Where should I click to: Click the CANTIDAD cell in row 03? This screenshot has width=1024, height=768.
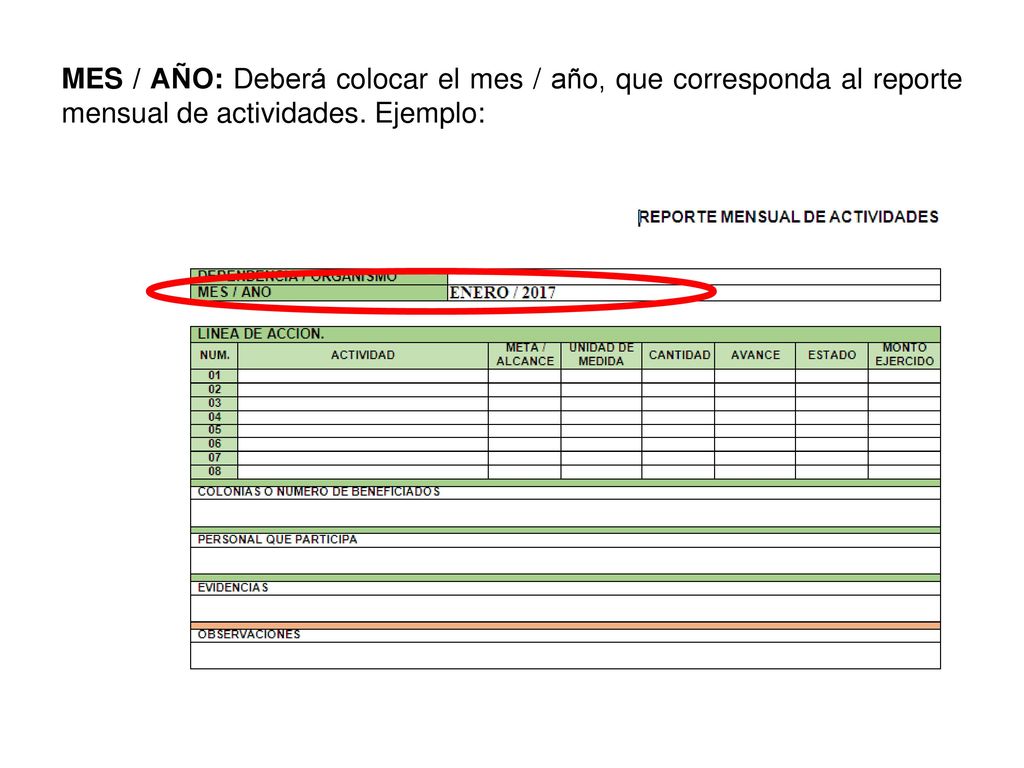(x=679, y=404)
